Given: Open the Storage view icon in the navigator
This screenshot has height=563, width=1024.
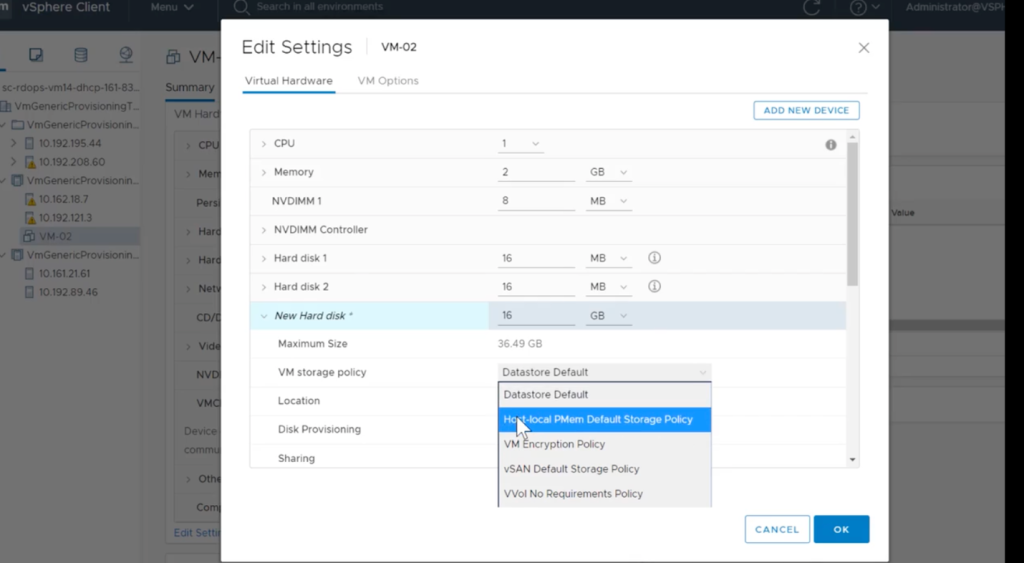Looking at the screenshot, I should [x=81, y=55].
